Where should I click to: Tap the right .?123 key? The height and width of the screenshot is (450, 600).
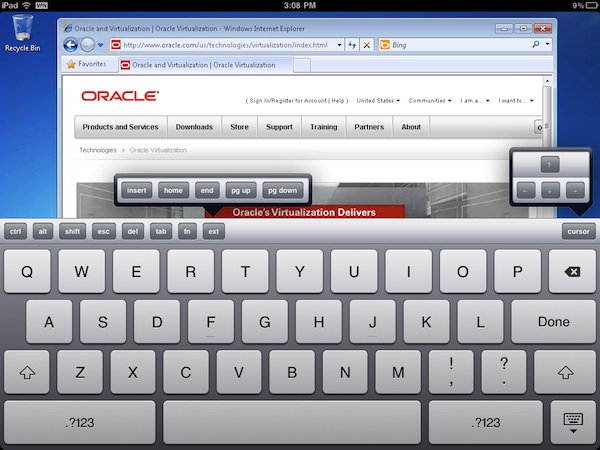pyautogui.click(x=486, y=422)
